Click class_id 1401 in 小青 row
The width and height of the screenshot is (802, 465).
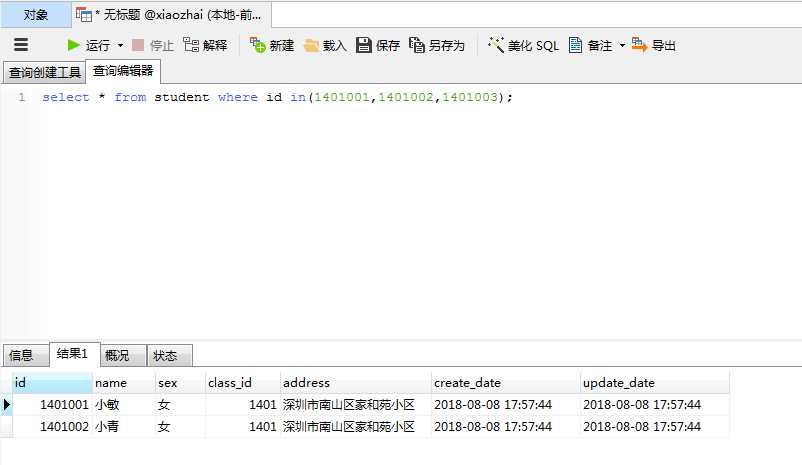coord(242,427)
